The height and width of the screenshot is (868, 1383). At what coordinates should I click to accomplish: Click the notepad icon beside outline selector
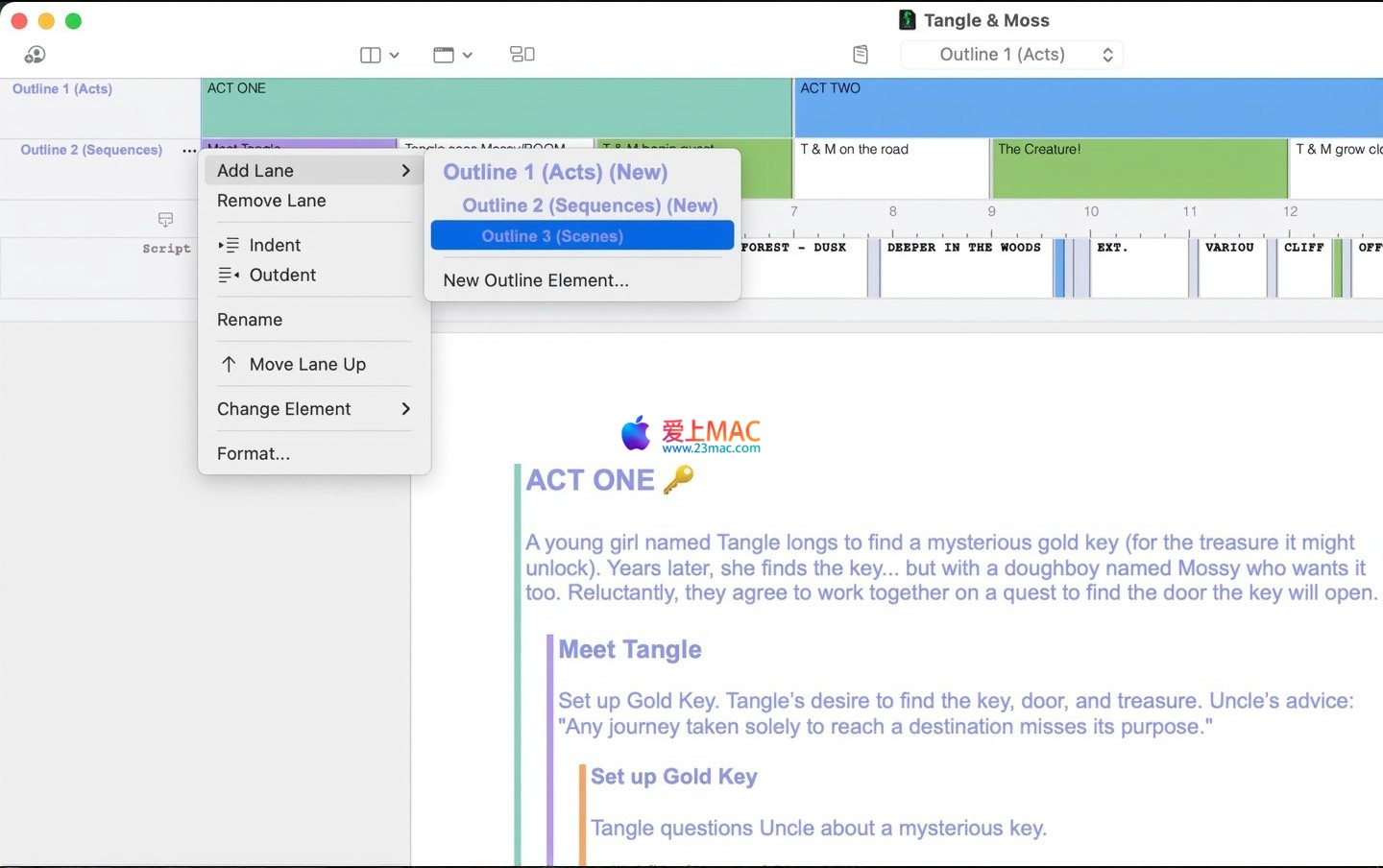pos(861,55)
